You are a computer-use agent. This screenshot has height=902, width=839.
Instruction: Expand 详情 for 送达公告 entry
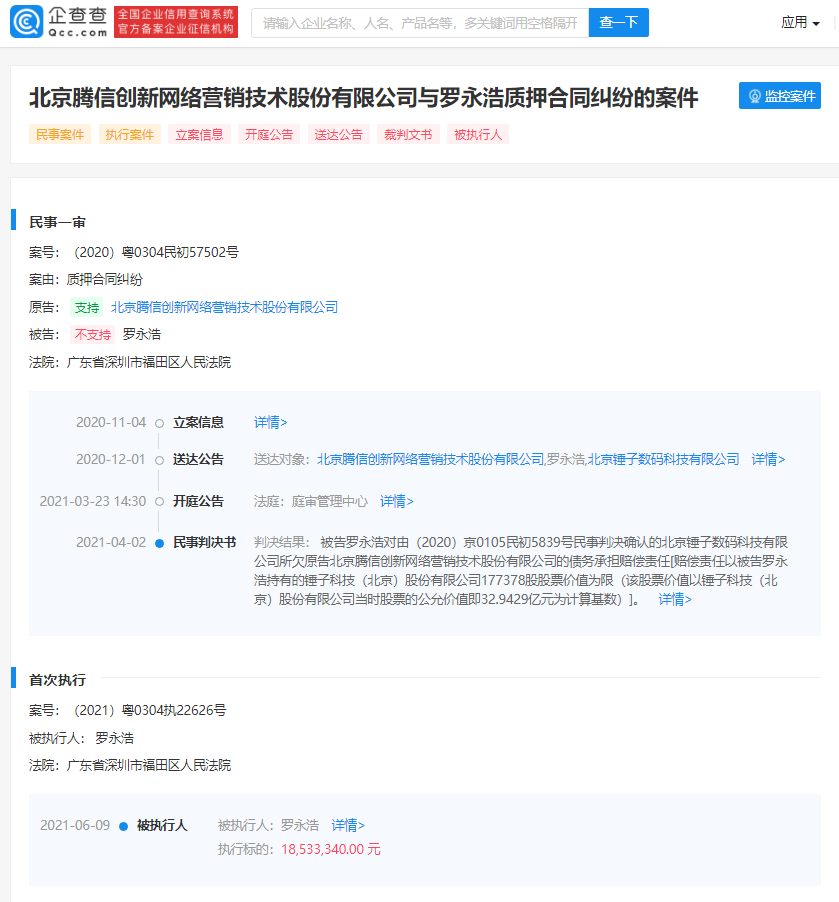coord(768,459)
